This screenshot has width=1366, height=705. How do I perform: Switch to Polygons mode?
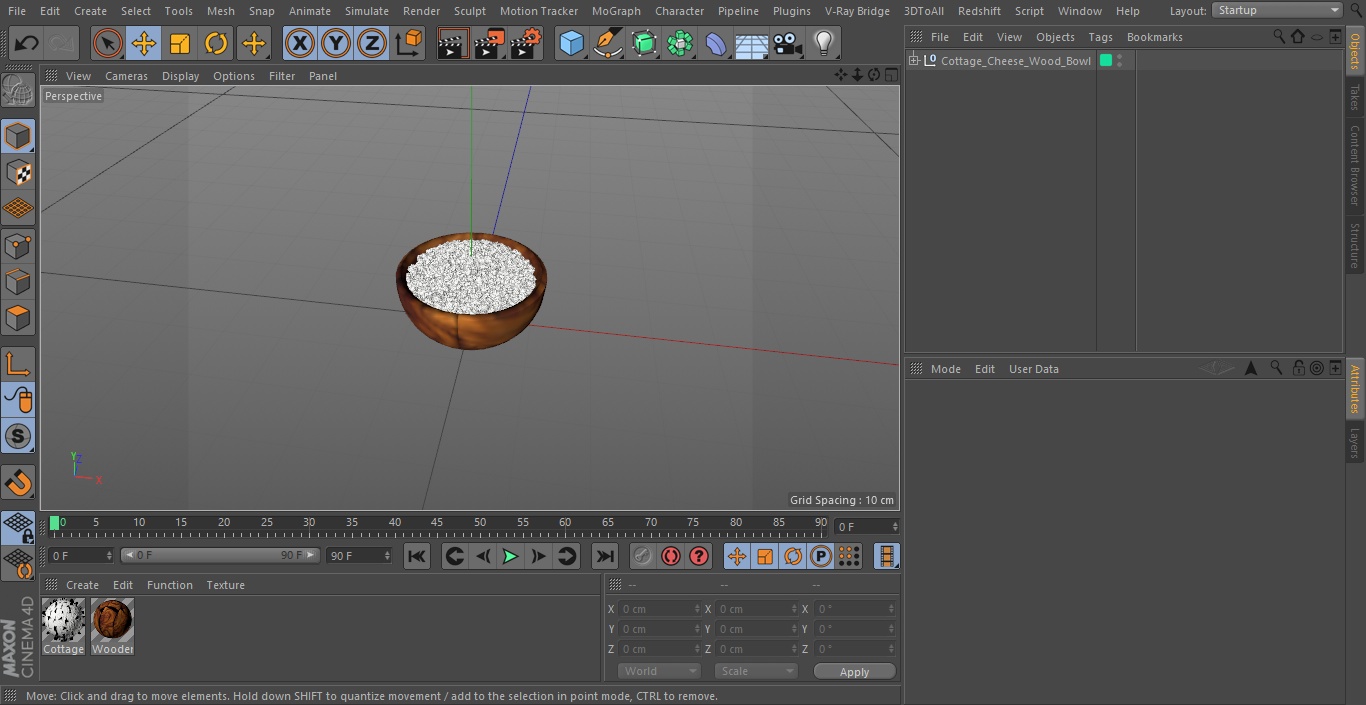18,318
